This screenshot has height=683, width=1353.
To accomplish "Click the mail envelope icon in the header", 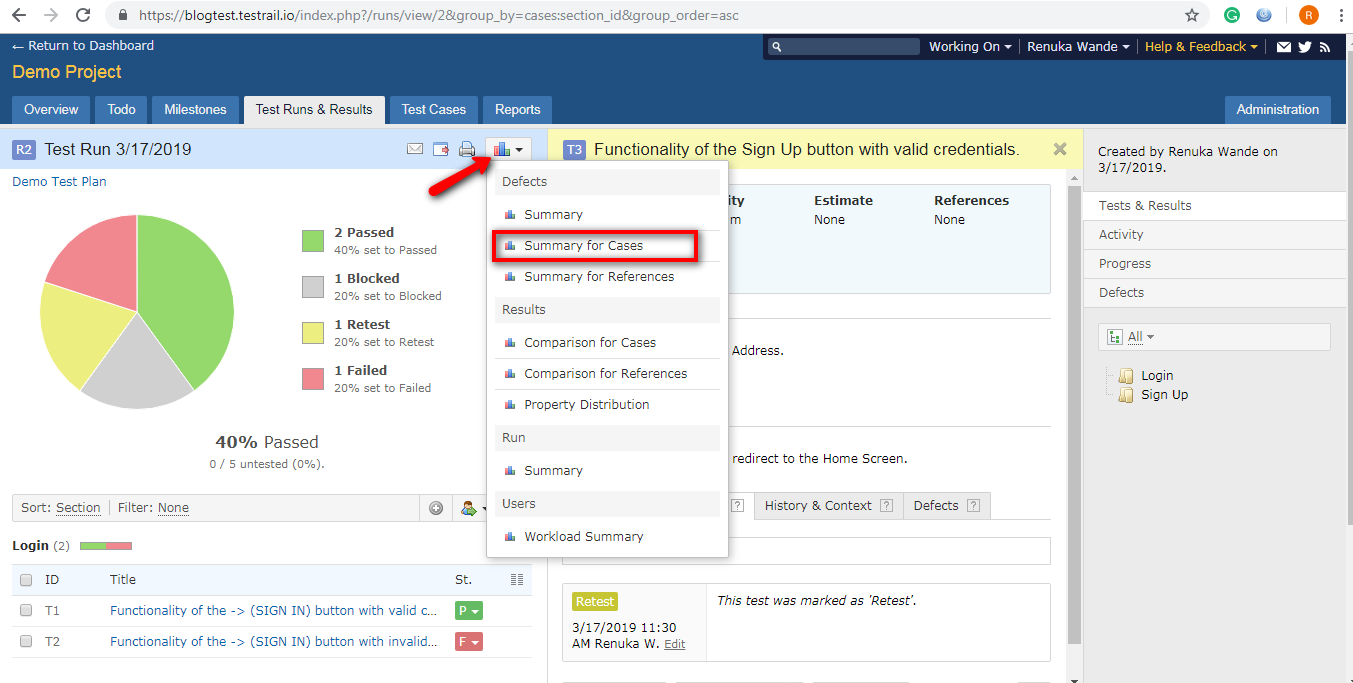I will (x=1284, y=46).
